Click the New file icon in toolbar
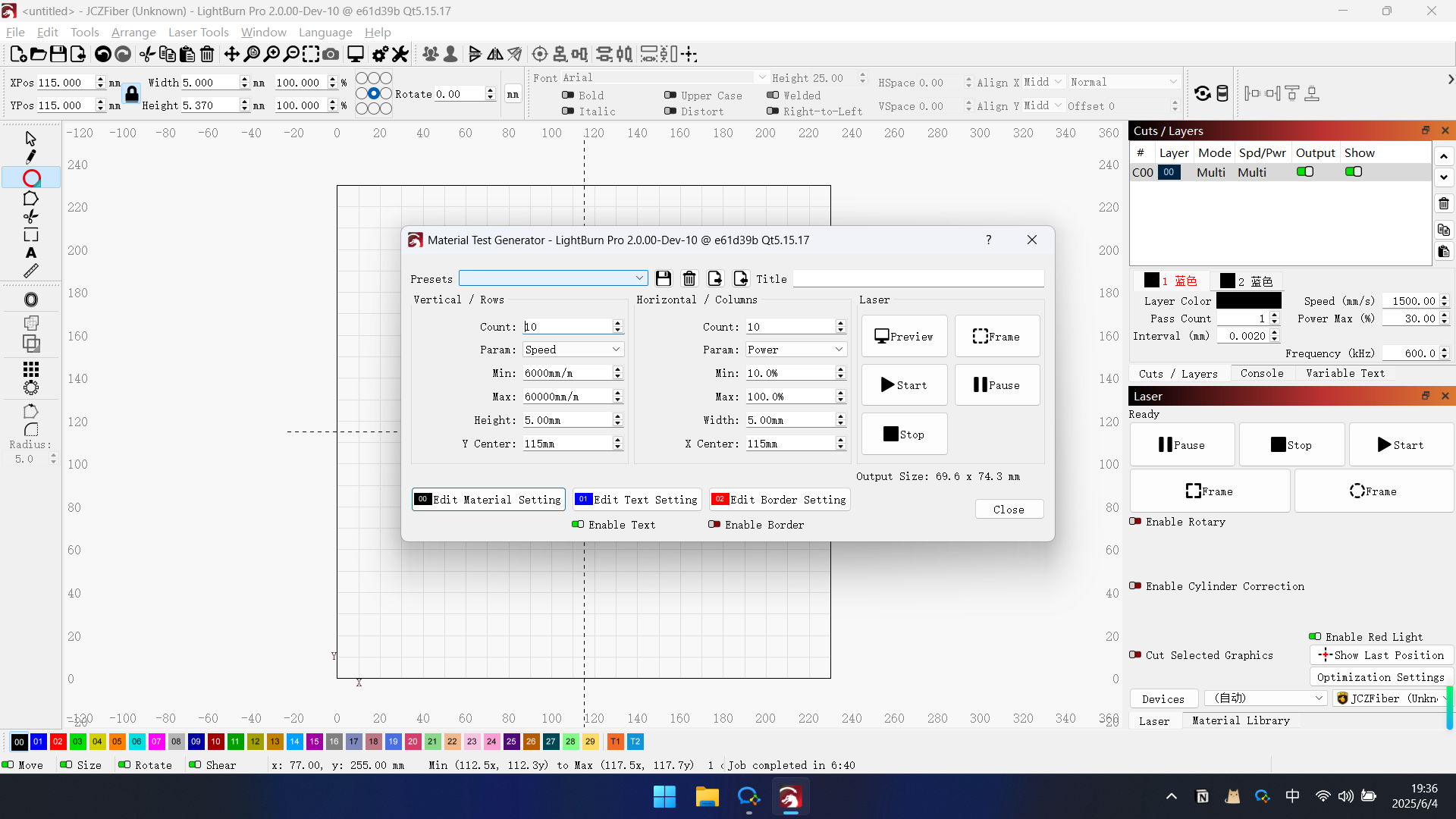The width and height of the screenshot is (1456, 819). (x=18, y=54)
